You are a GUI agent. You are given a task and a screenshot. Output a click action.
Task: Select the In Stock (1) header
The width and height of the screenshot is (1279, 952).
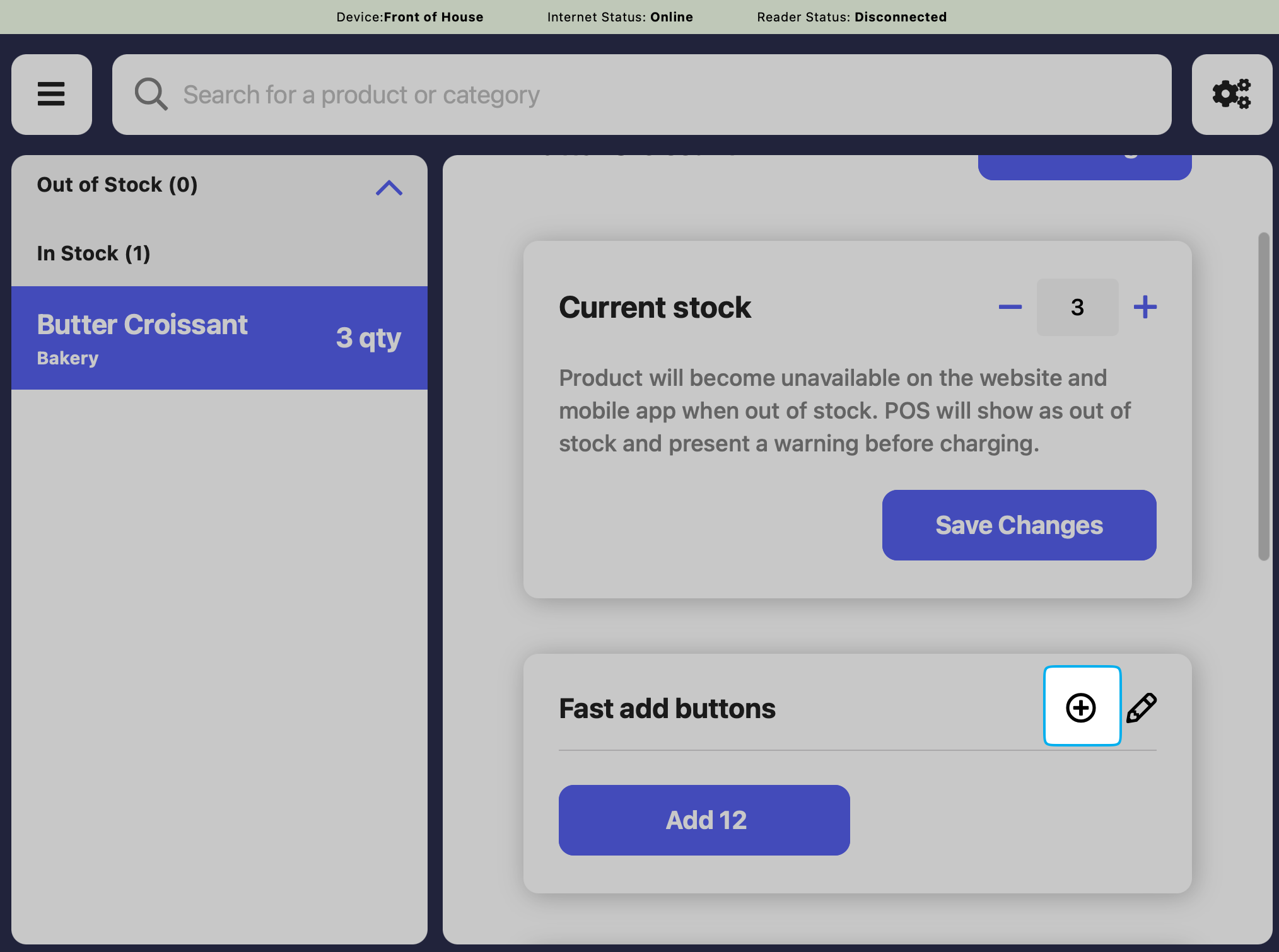coord(93,253)
